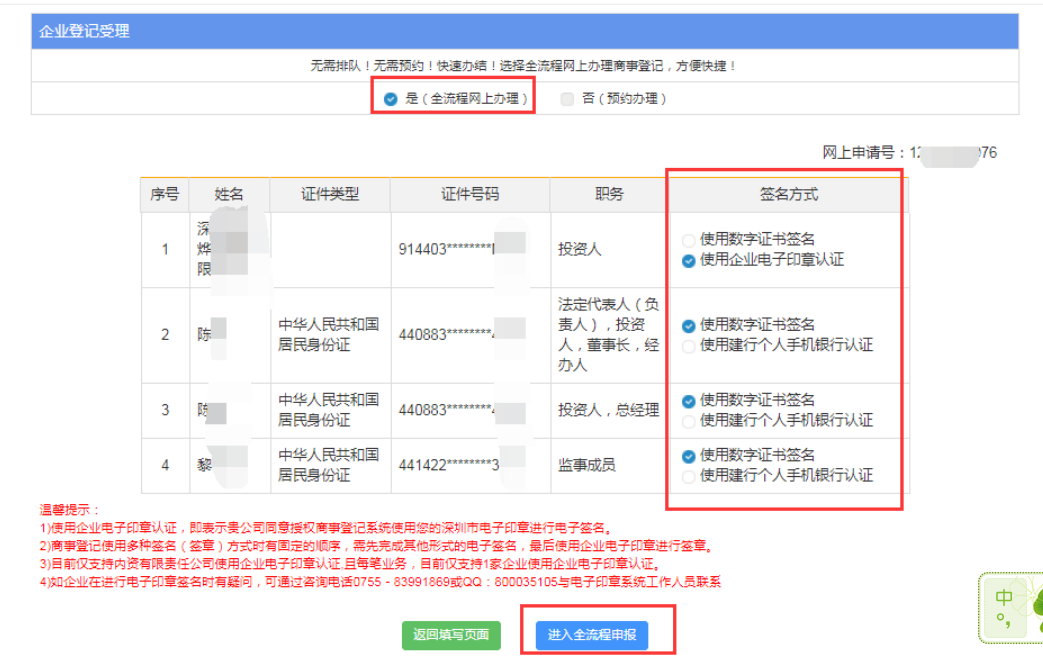Image resolution: width=1043 pixels, height=661 pixels.
Task: Click 进入全流程申报 blue button
Action: [x=598, y=635]
